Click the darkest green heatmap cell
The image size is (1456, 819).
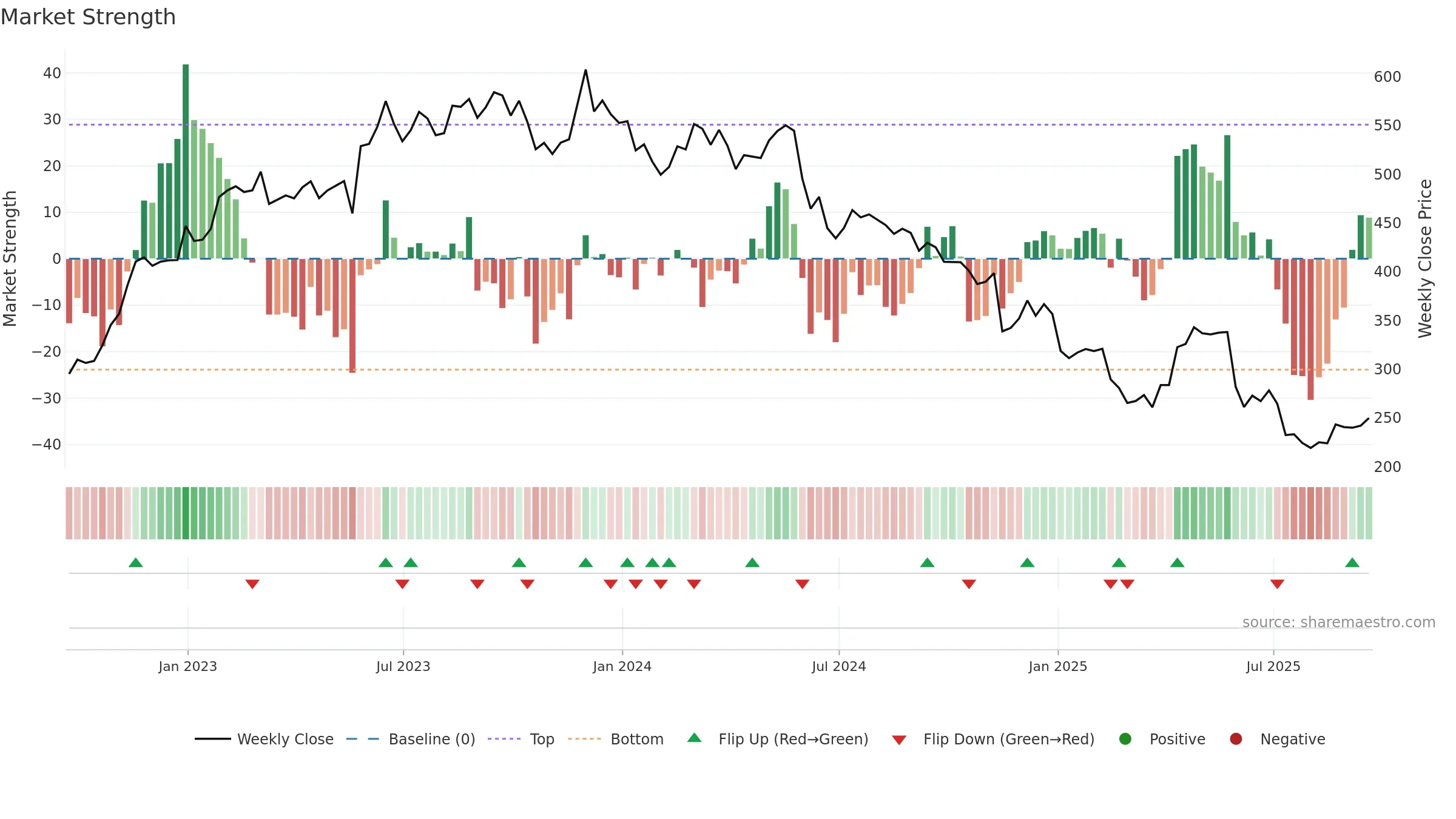click(186, 513)
